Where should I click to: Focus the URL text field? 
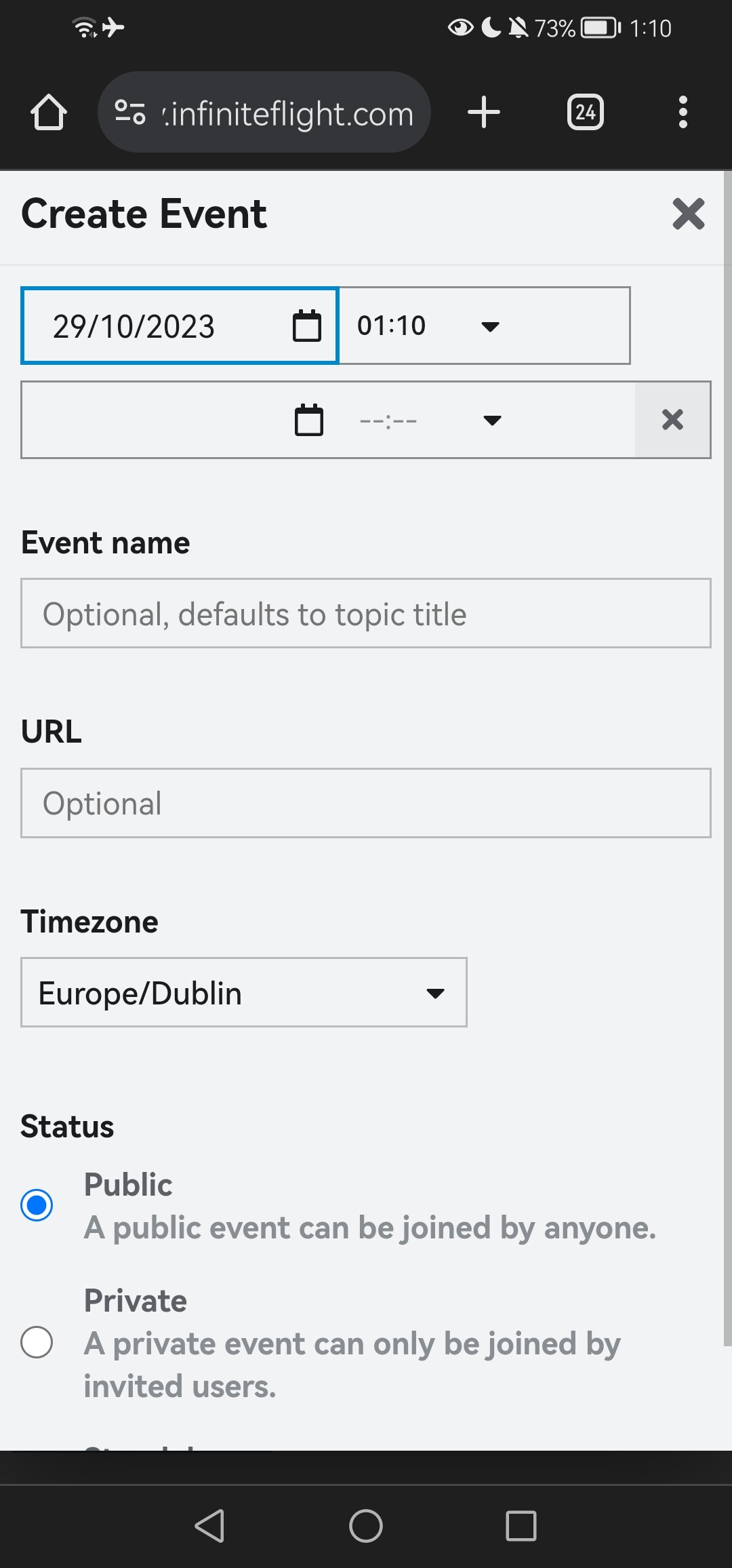pos(366,803)
